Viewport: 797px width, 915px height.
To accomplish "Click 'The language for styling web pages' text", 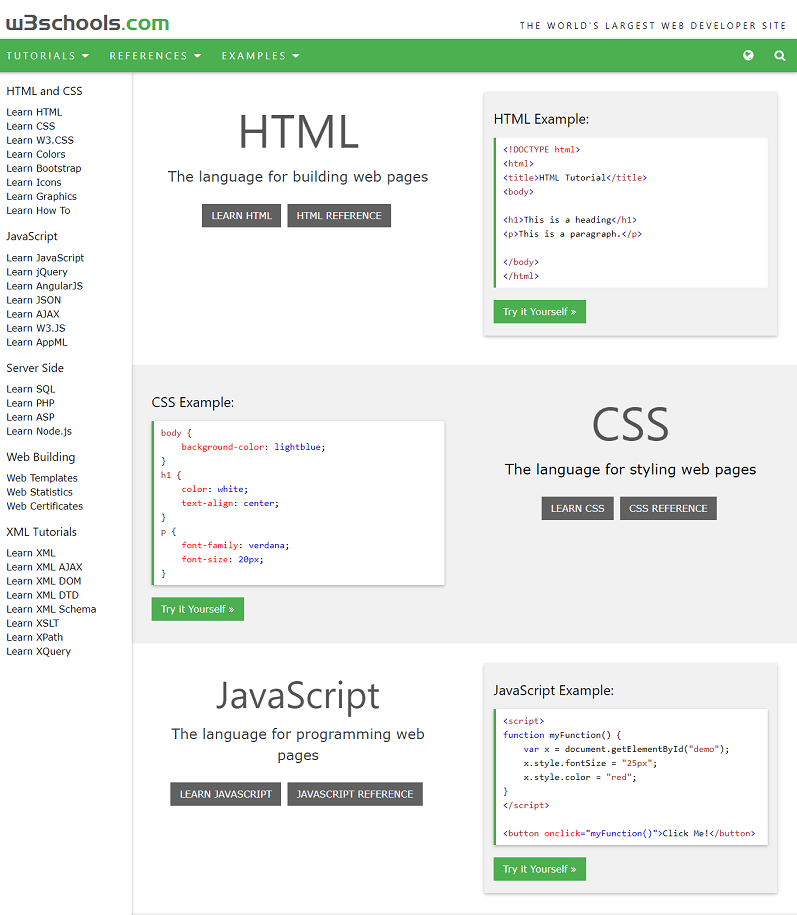I will pos(630,470).
